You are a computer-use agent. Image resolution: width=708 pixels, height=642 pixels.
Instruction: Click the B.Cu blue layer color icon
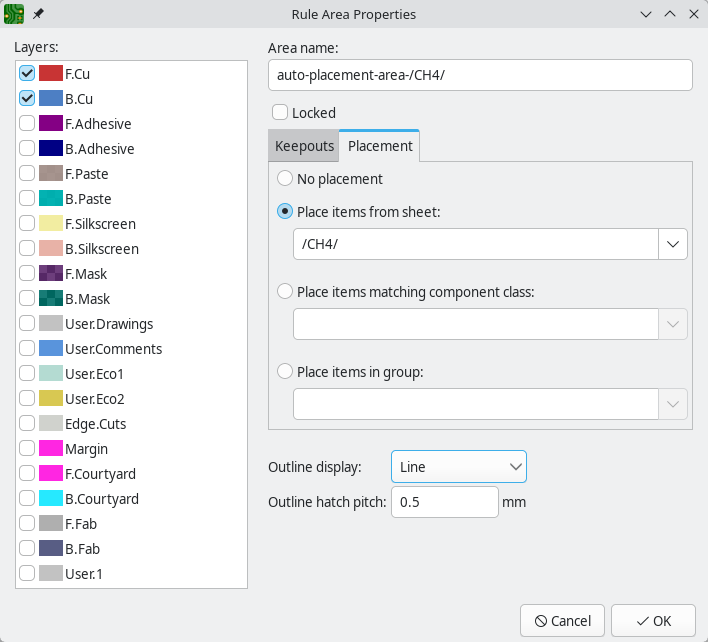click(x=51, y=99)
